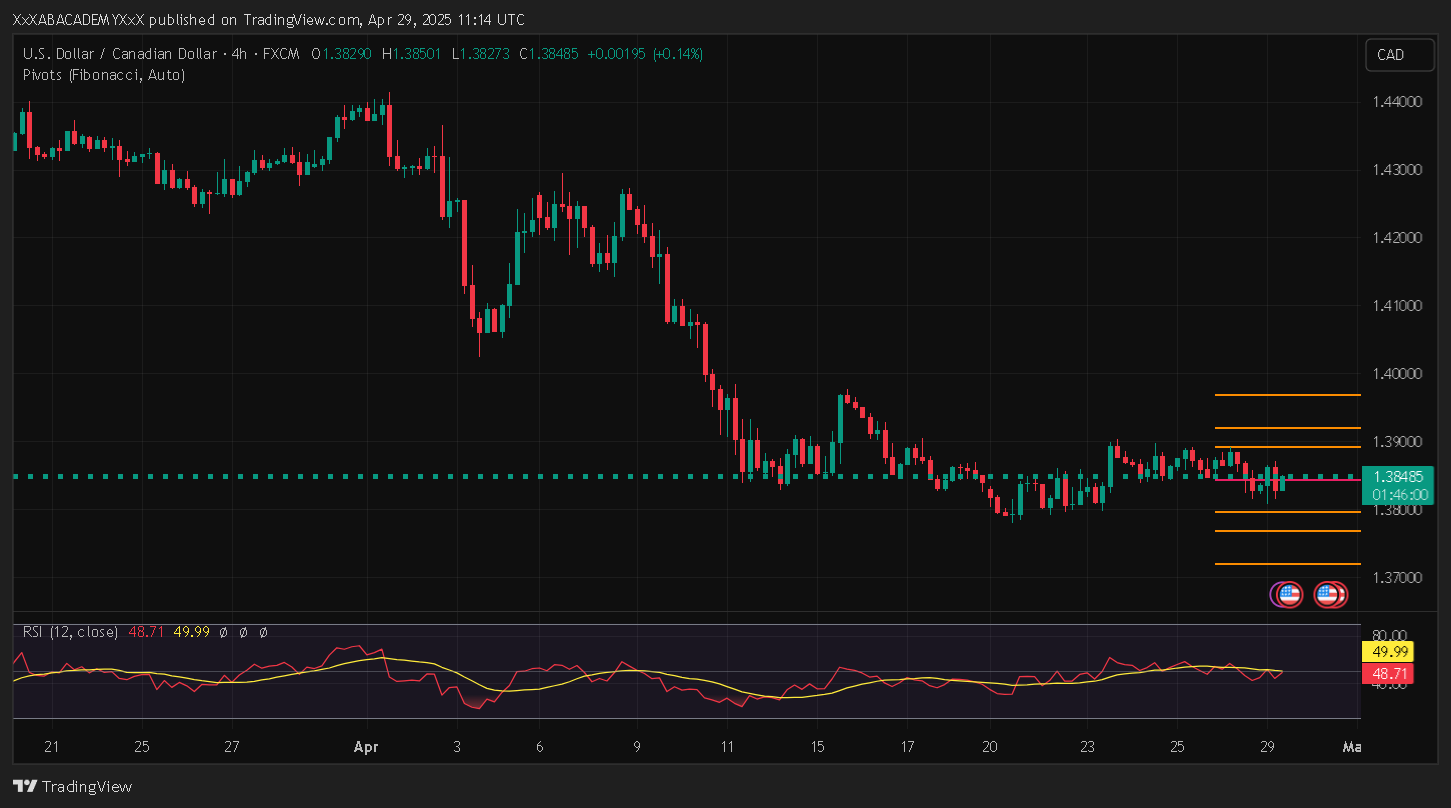Click the 1.44000 price axis label

[x=1396, y=102]
